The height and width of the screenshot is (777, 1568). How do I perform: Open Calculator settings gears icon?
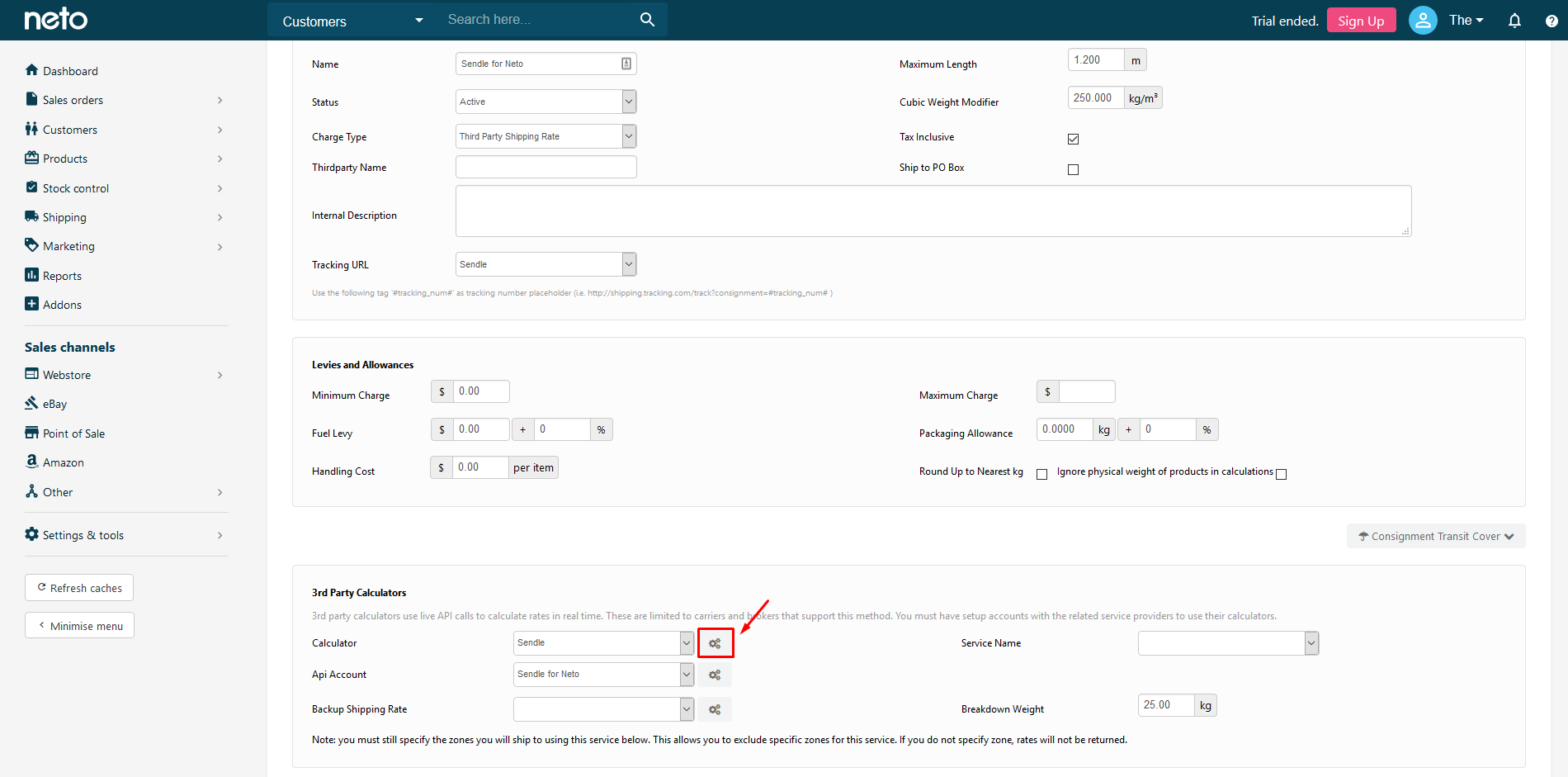(715, 643)
